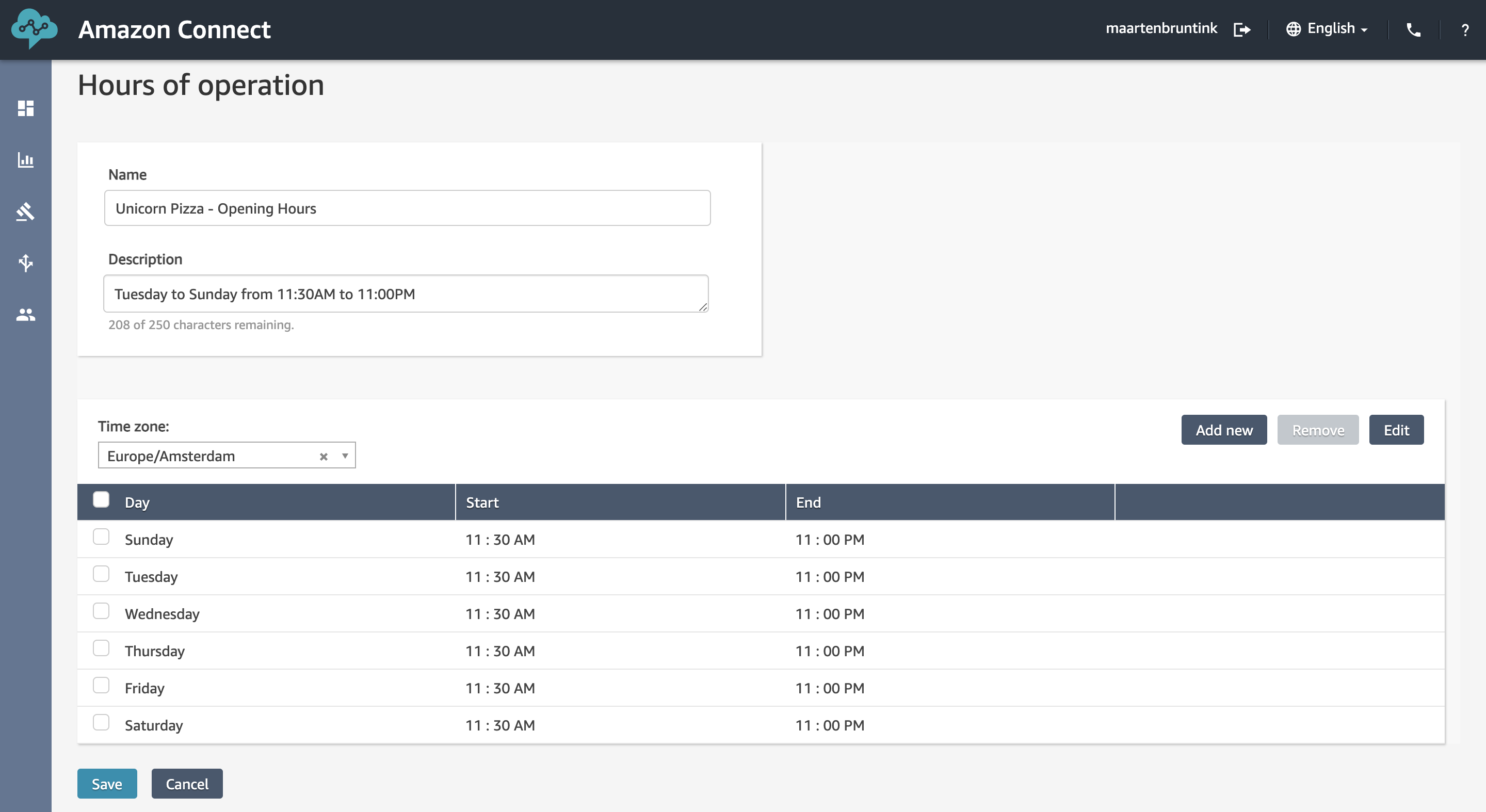Click Tuesday's 11 : 30 AM start time

pyautogui.click(x=500, y=577)
